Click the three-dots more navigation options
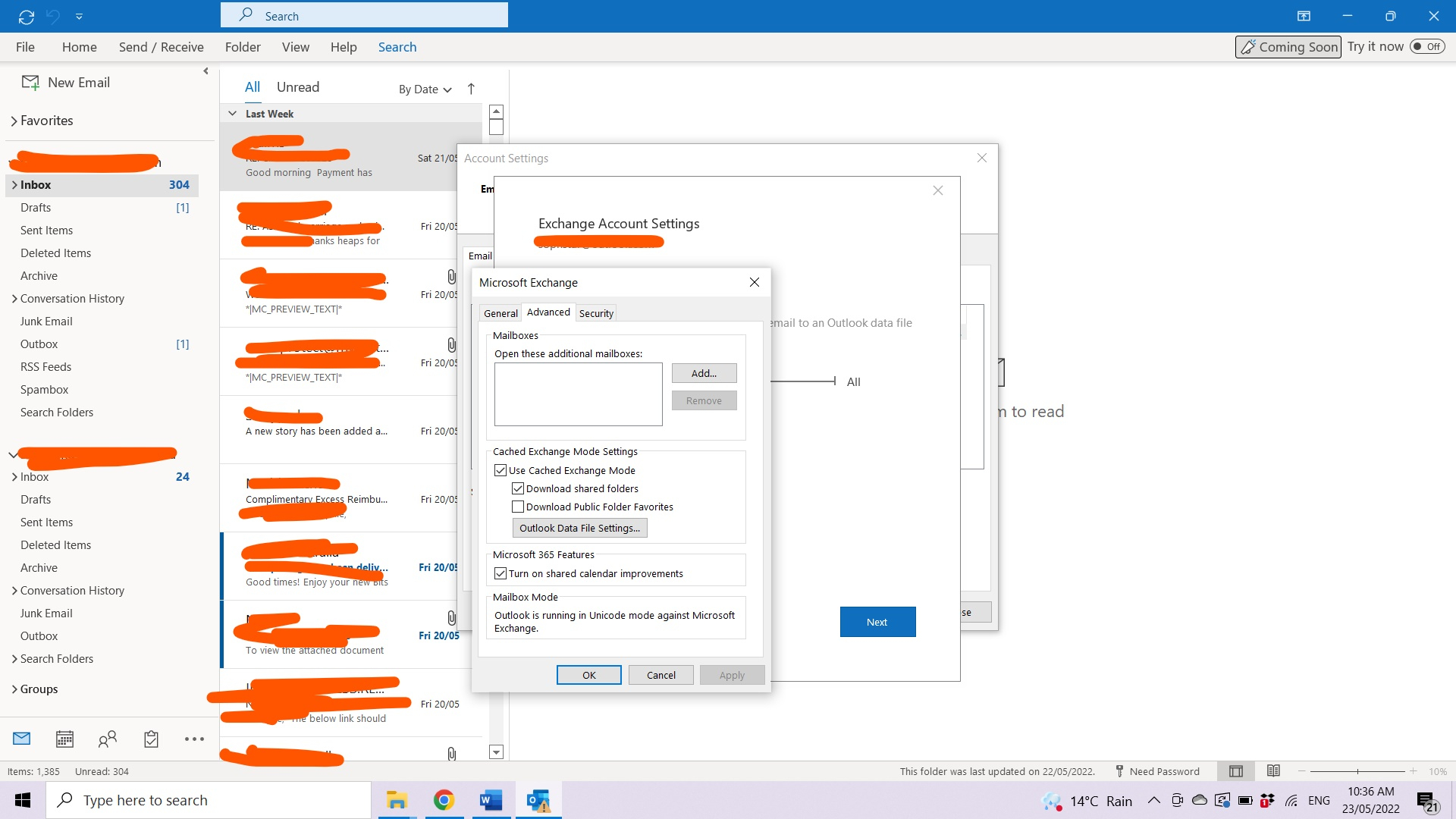Screen dimensions: 1456x819 pyautogui.click(x=194, y=739)
